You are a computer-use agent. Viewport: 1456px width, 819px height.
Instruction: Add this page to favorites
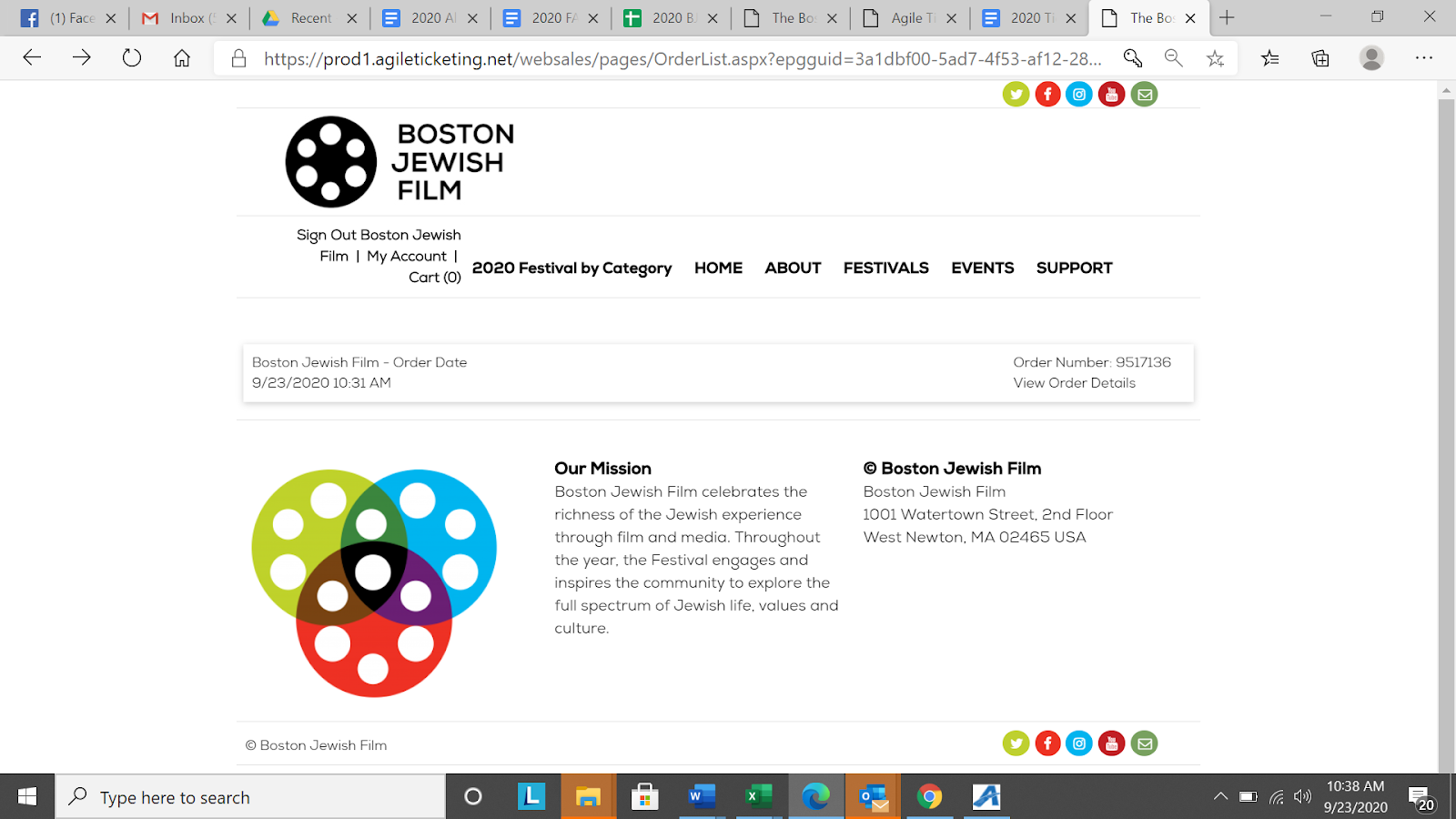pos(1215,58)
